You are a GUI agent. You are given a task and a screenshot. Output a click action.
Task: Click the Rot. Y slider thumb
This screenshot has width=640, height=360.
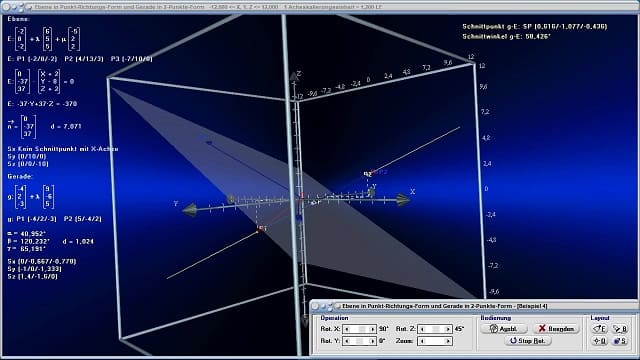pyautogui.click(x=359, y=341)
